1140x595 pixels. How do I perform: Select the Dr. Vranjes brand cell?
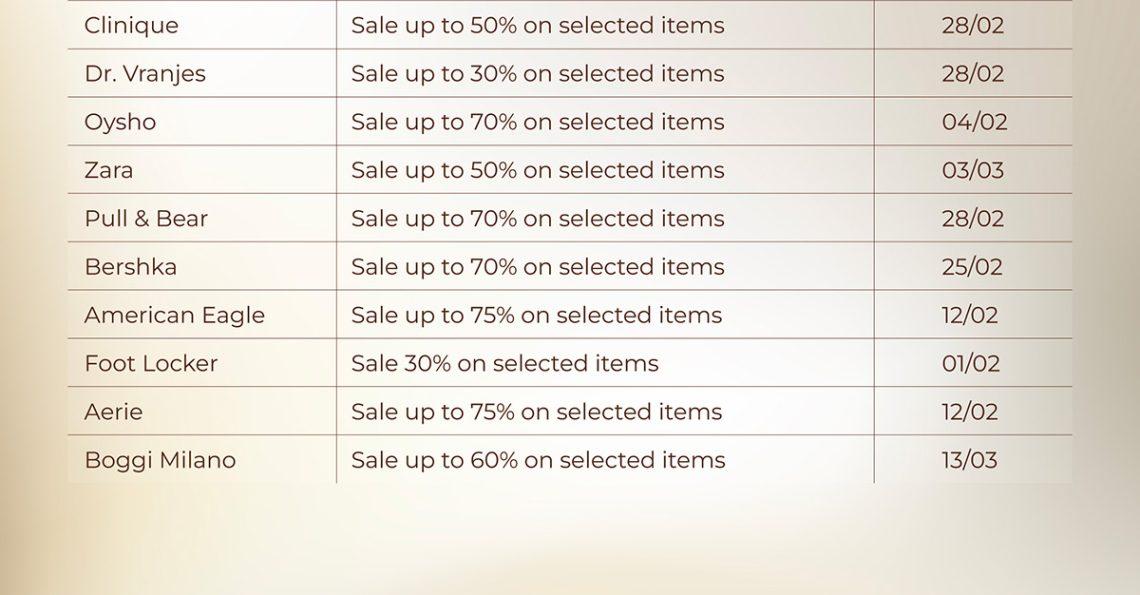[145, 74]
